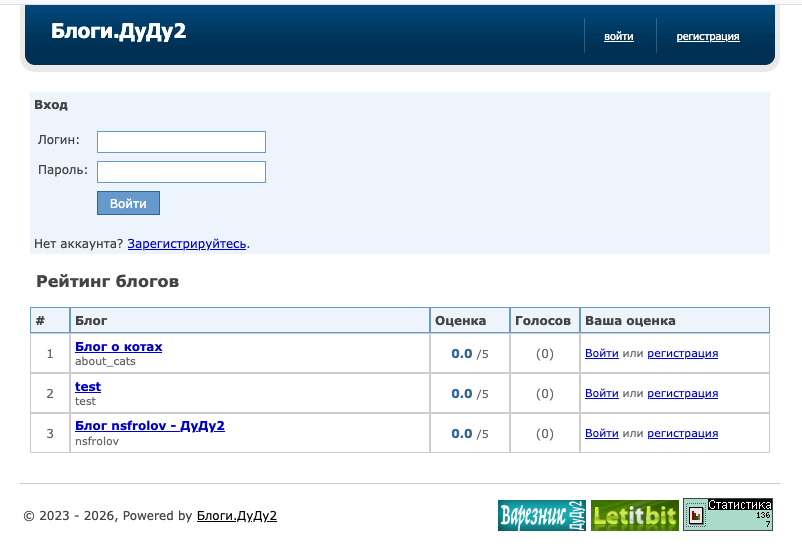
Task: Open the footer Блоги.ДуДу2 link
Action: (237, 515)
